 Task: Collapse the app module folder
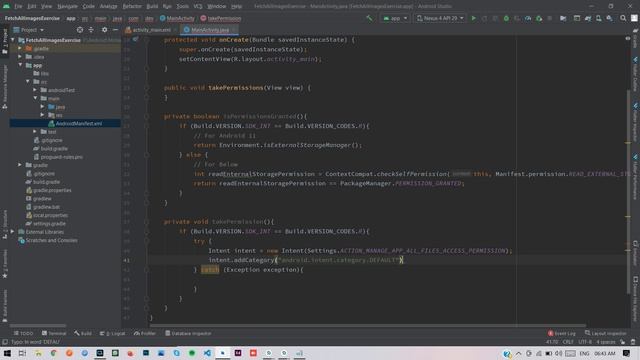click(20, 65)
